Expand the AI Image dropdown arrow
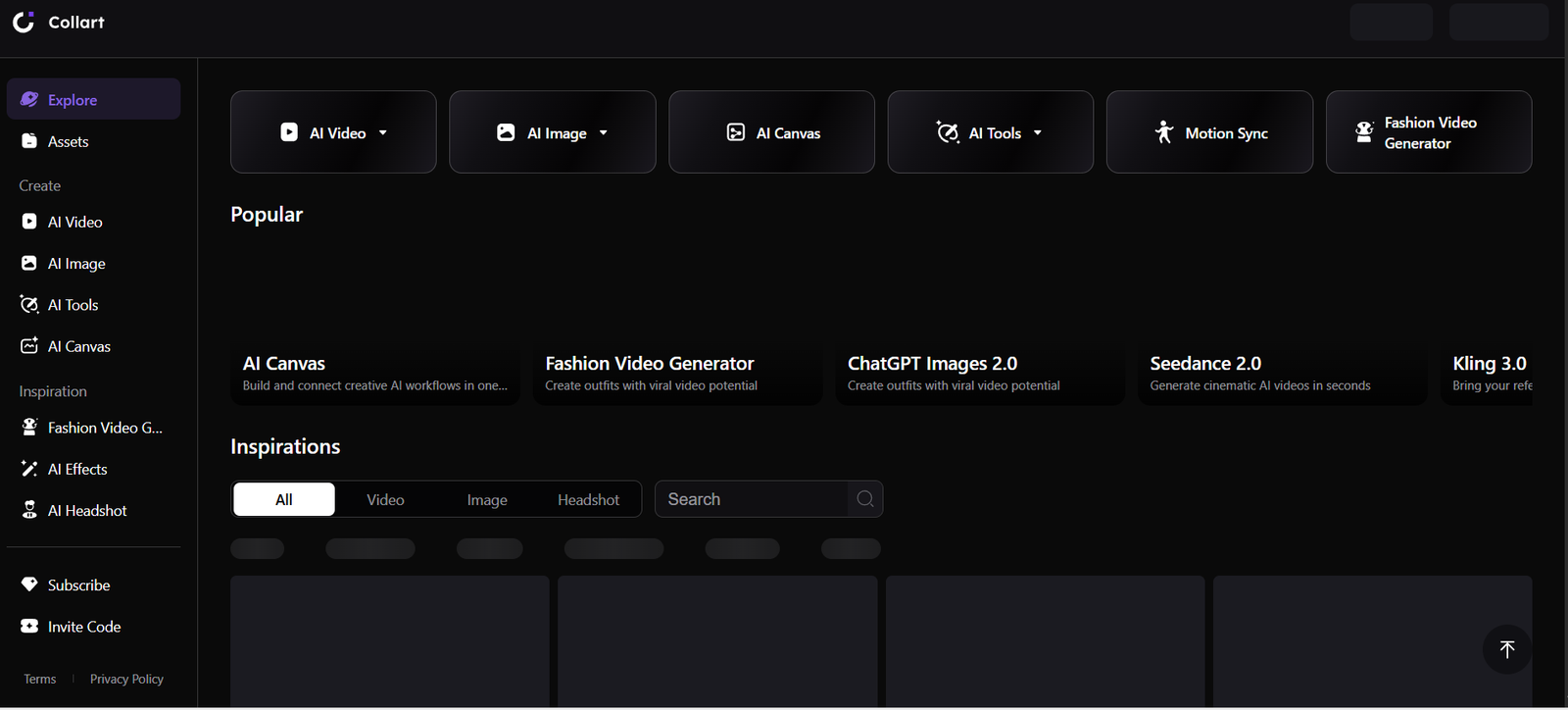The image size is (1568, 710). pyautogui.click(x=604, y=132)
